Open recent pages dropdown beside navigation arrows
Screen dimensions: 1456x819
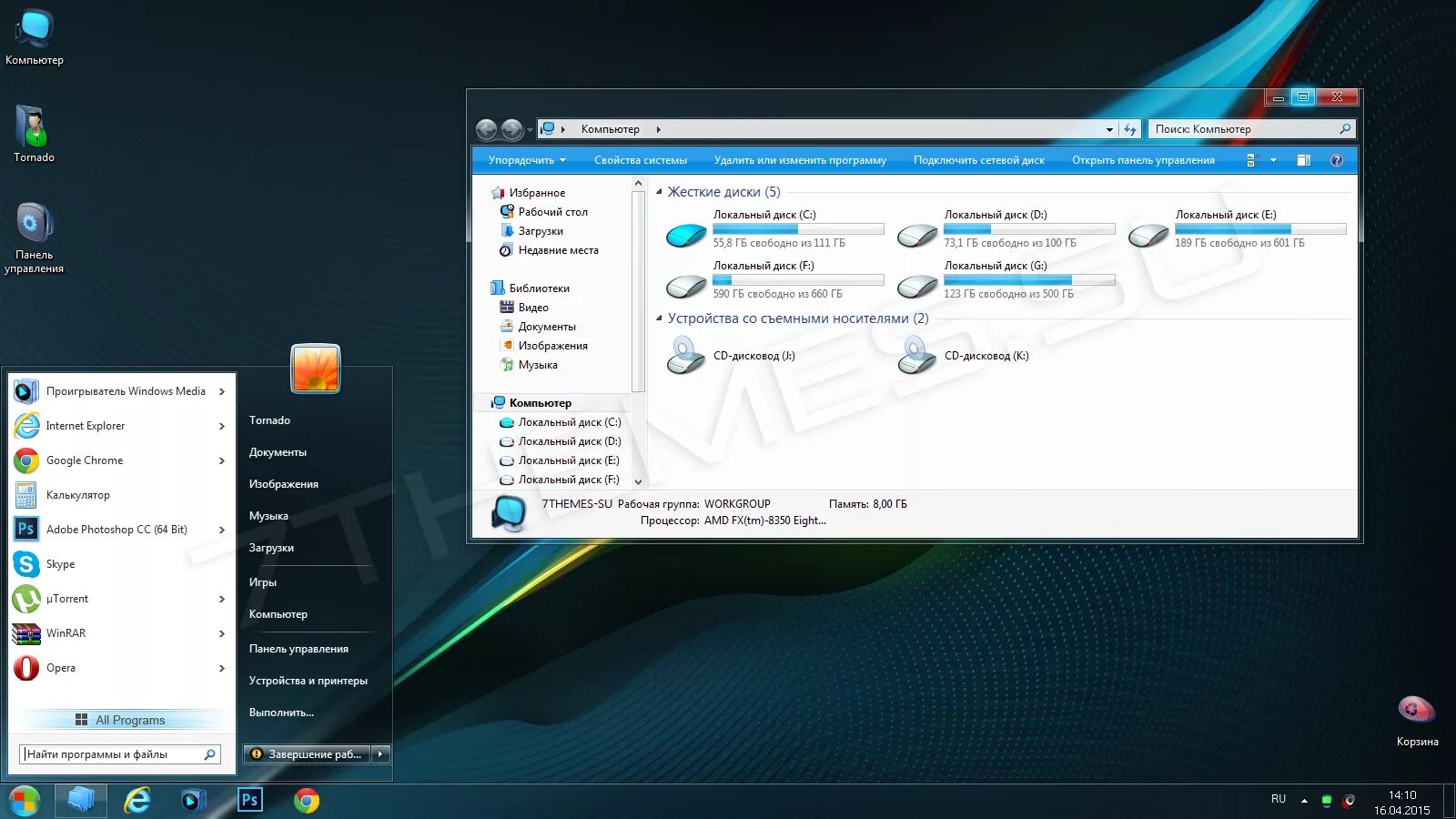point(530,130)
